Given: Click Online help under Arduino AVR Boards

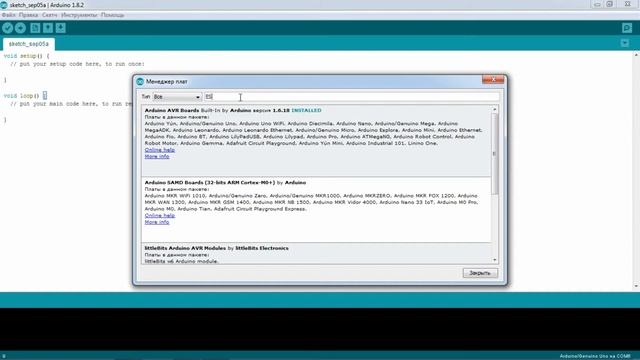Looking at the screenshot, I should coord(160,150).
